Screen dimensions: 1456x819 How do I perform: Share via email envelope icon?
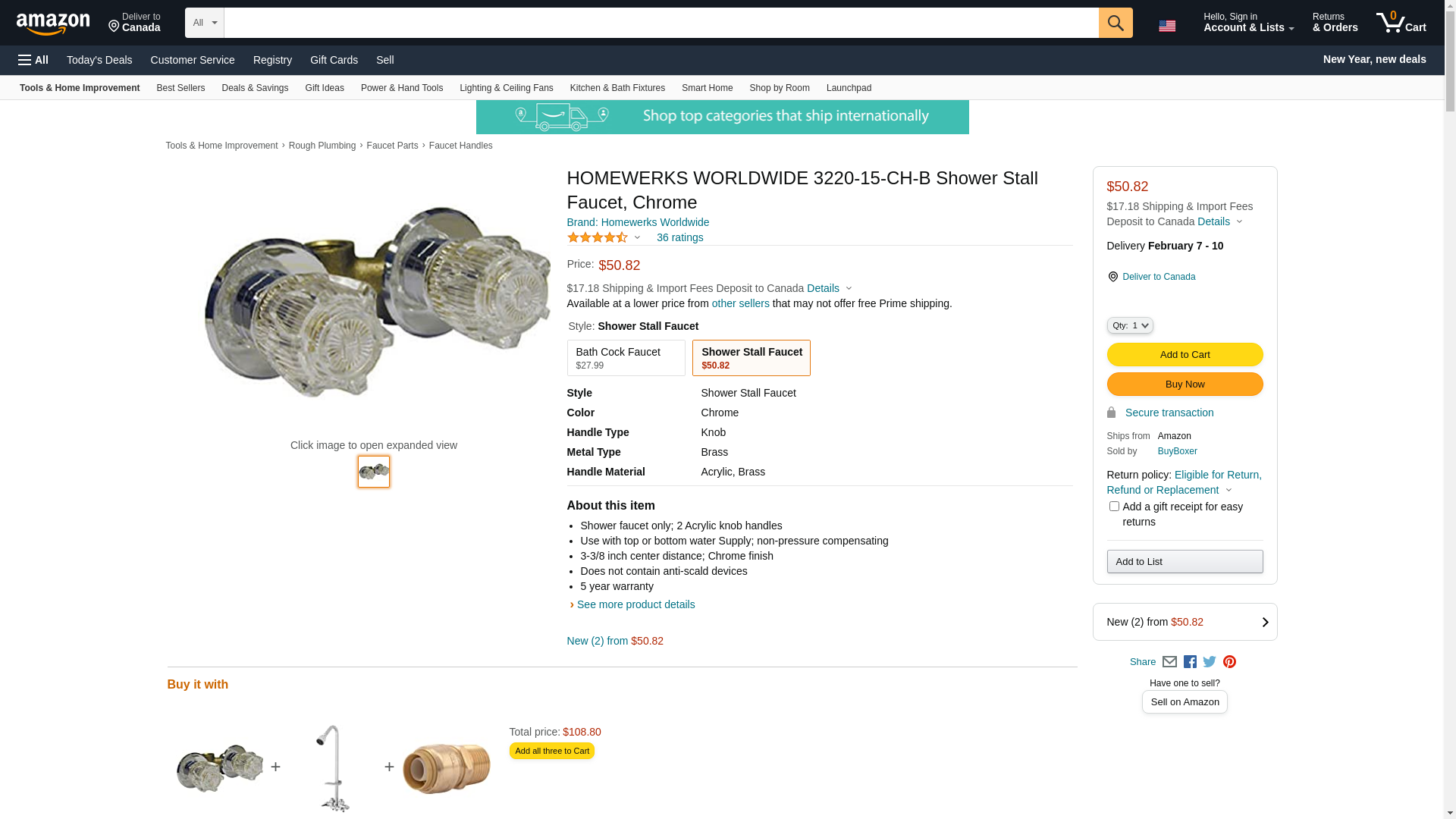(1169, 662)
